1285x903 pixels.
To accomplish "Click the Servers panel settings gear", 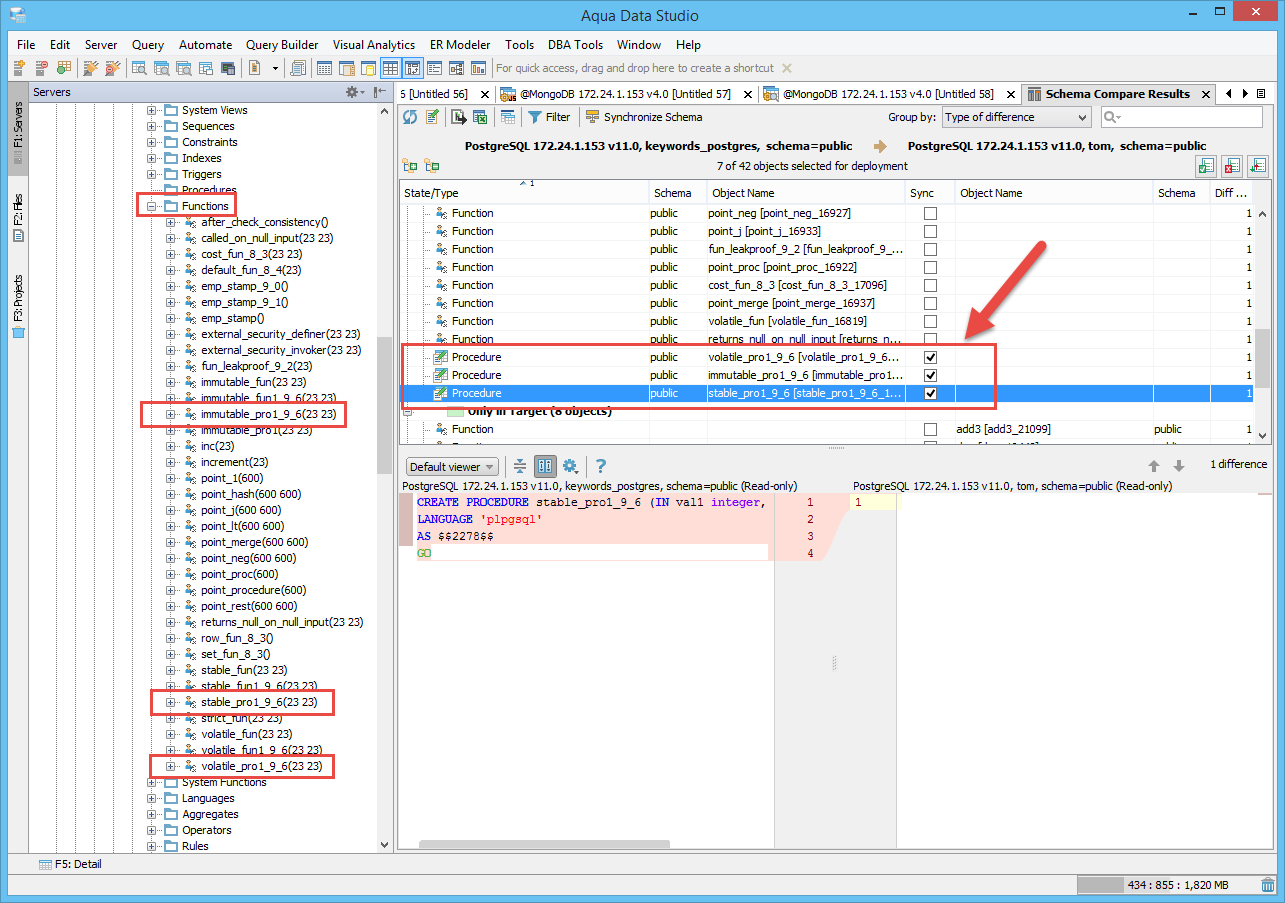I will pos(355,92).
